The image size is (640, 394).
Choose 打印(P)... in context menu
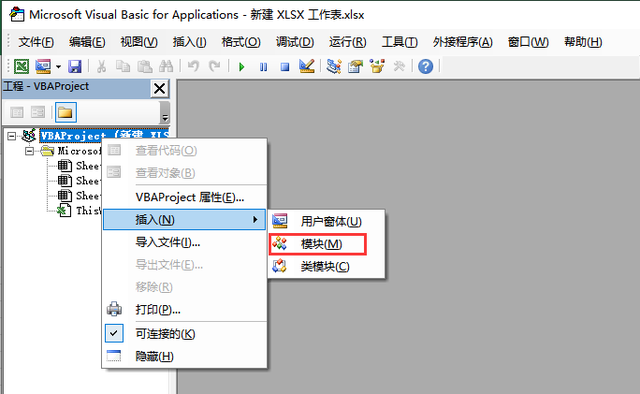[x=184, y=310]
